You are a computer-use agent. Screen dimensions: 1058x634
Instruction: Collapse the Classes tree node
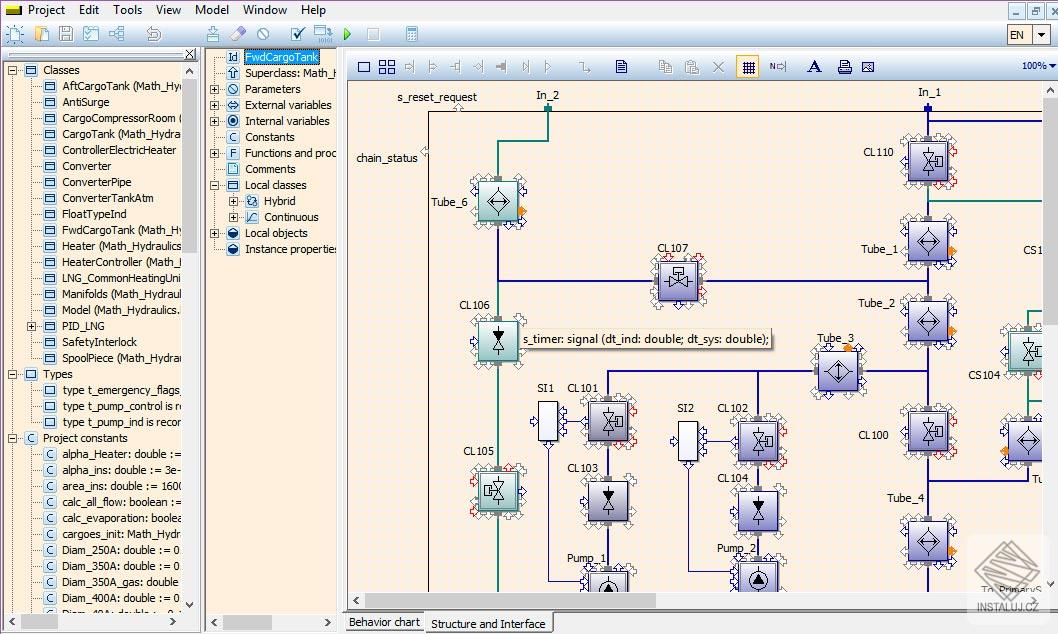(12, 70)
